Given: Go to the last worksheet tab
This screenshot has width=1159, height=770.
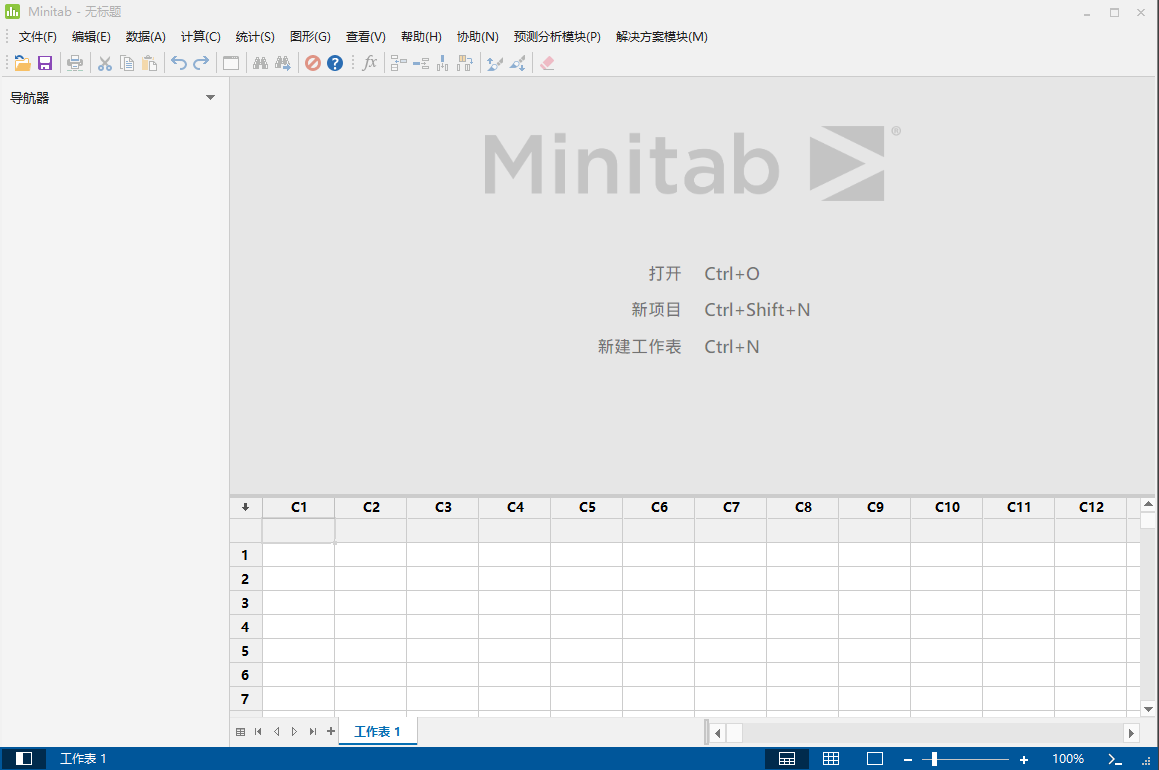Looking at the screenshot, I should 313,732.
